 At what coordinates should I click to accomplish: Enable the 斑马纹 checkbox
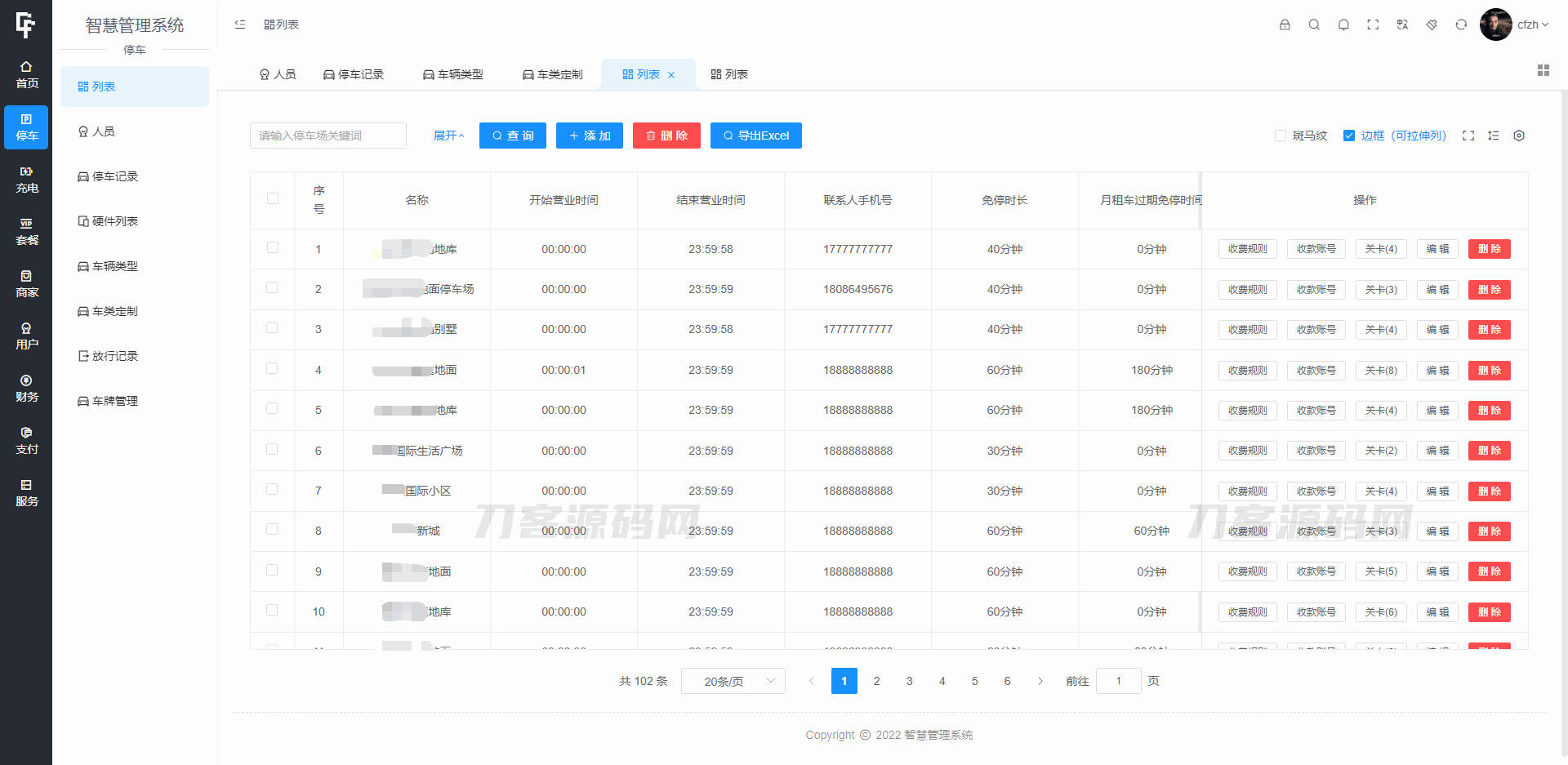[x=1281, y=136]
